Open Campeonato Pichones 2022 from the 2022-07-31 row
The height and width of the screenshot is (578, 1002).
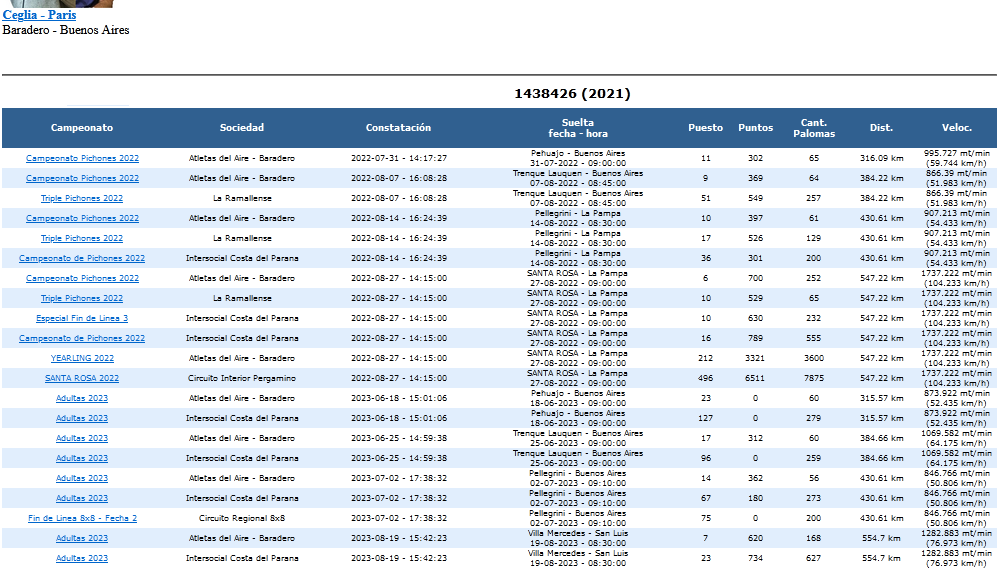pyautogui.click(x=82, y=158)
